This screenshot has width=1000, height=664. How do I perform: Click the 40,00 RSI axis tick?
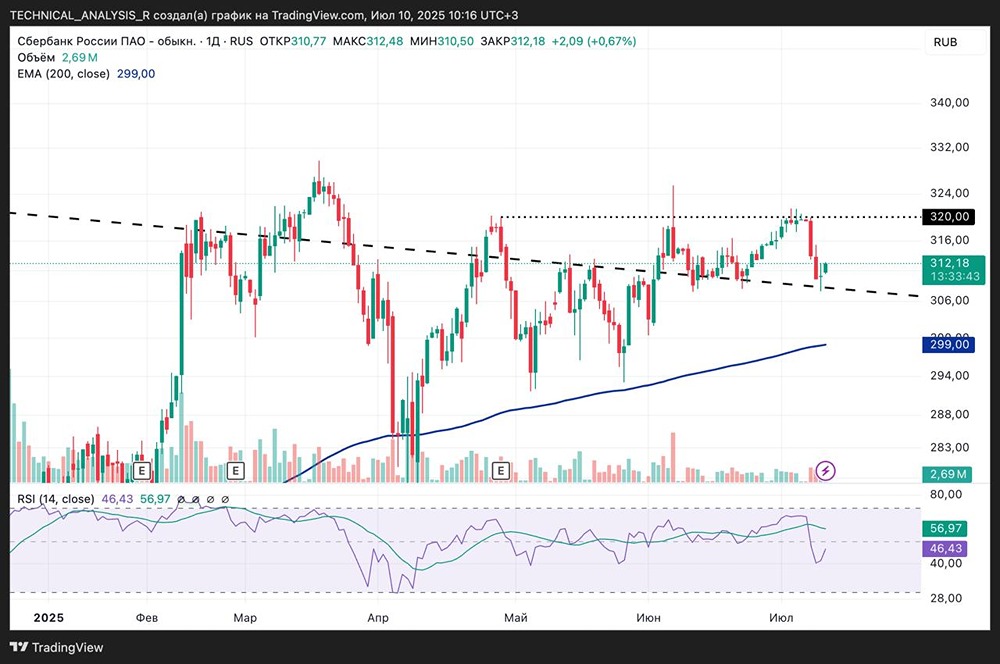coord(946,564)
